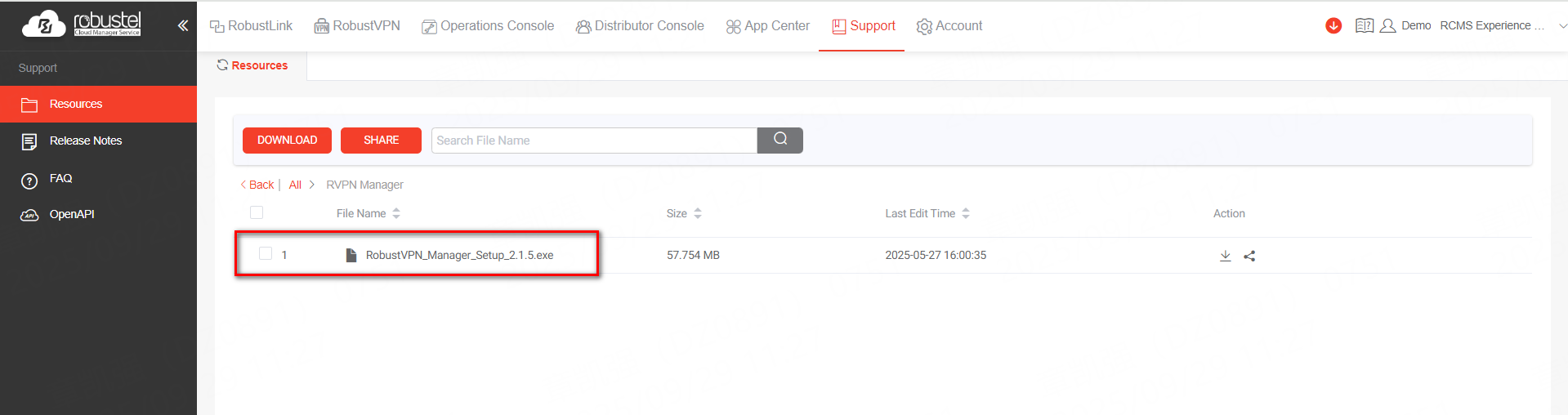
Task: Go back using the Back link
Action: [x=257, y=185]
